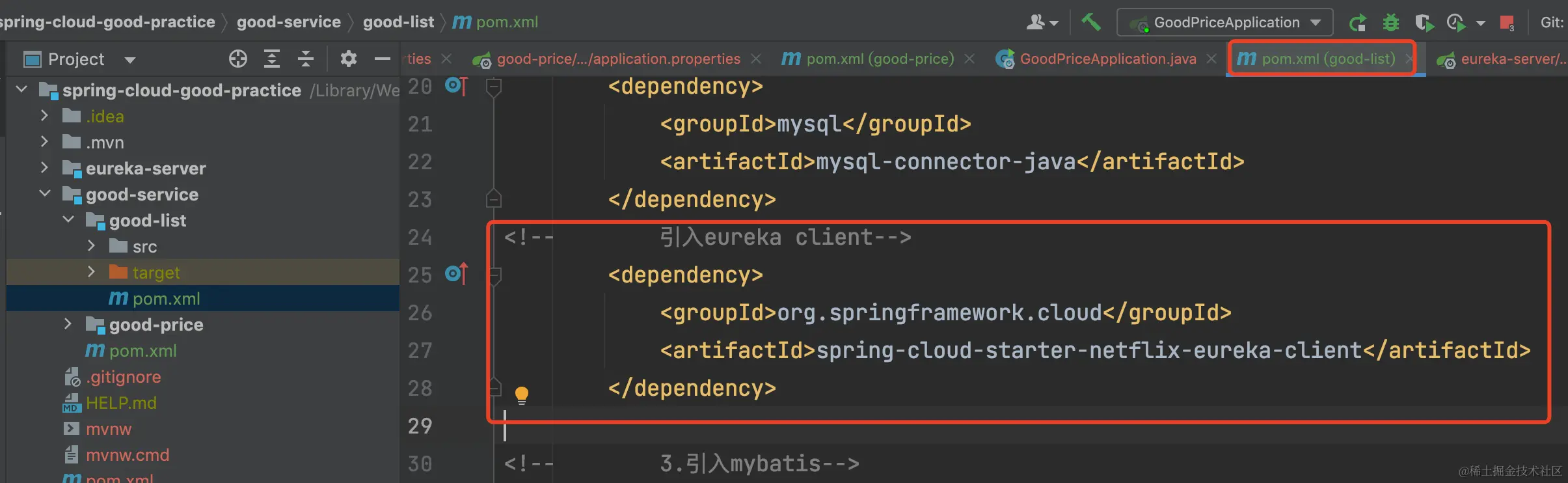Viewport: 1568px width, 483px height.
Task: Click the fold end marker on line 23
Action: 494,199
